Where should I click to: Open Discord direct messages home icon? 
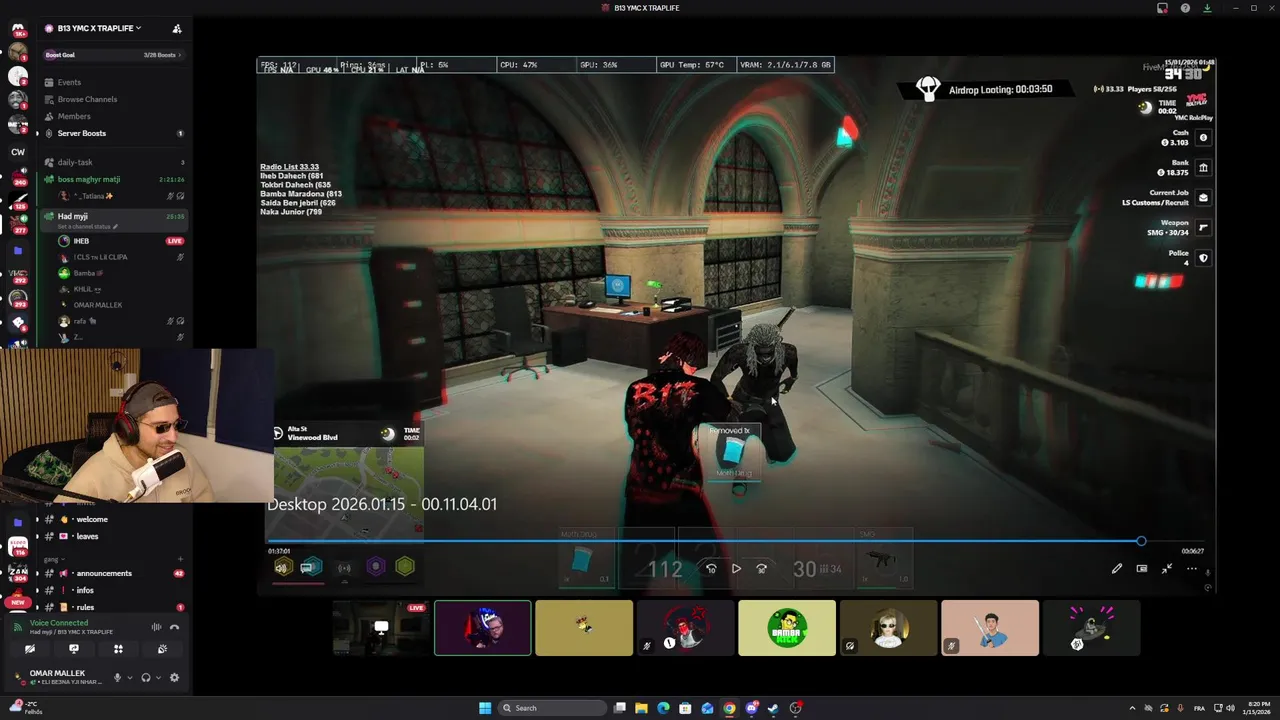18,28
